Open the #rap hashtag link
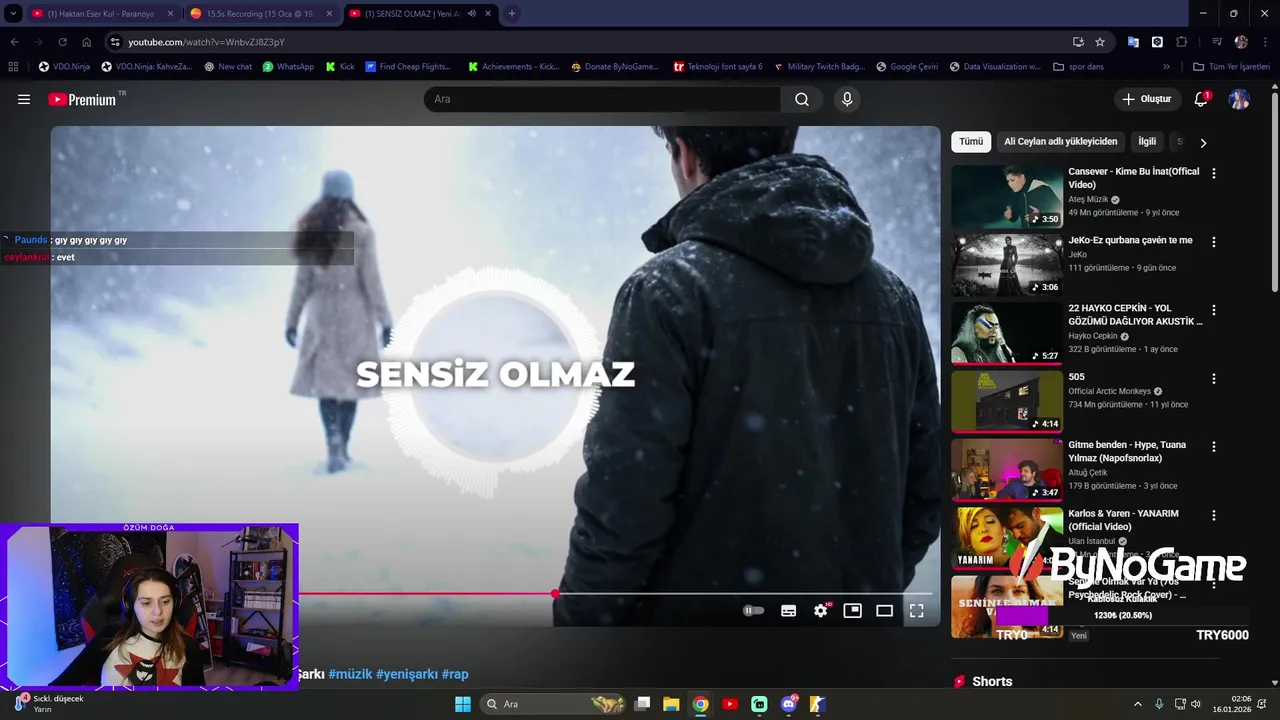 tap(455, 674)
